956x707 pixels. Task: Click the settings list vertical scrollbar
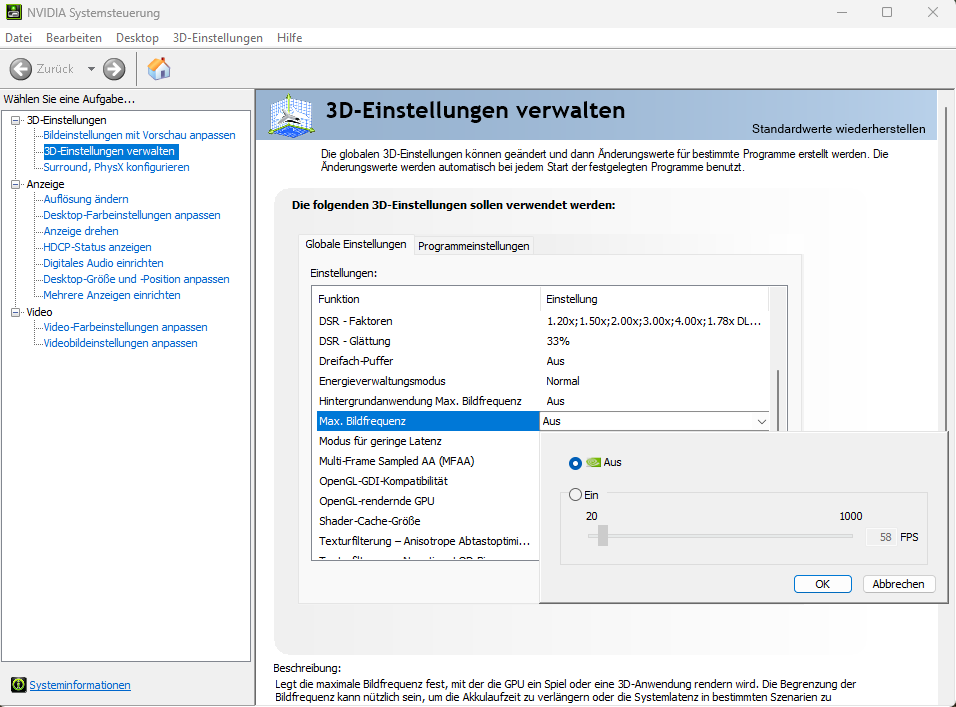(778, 400)
